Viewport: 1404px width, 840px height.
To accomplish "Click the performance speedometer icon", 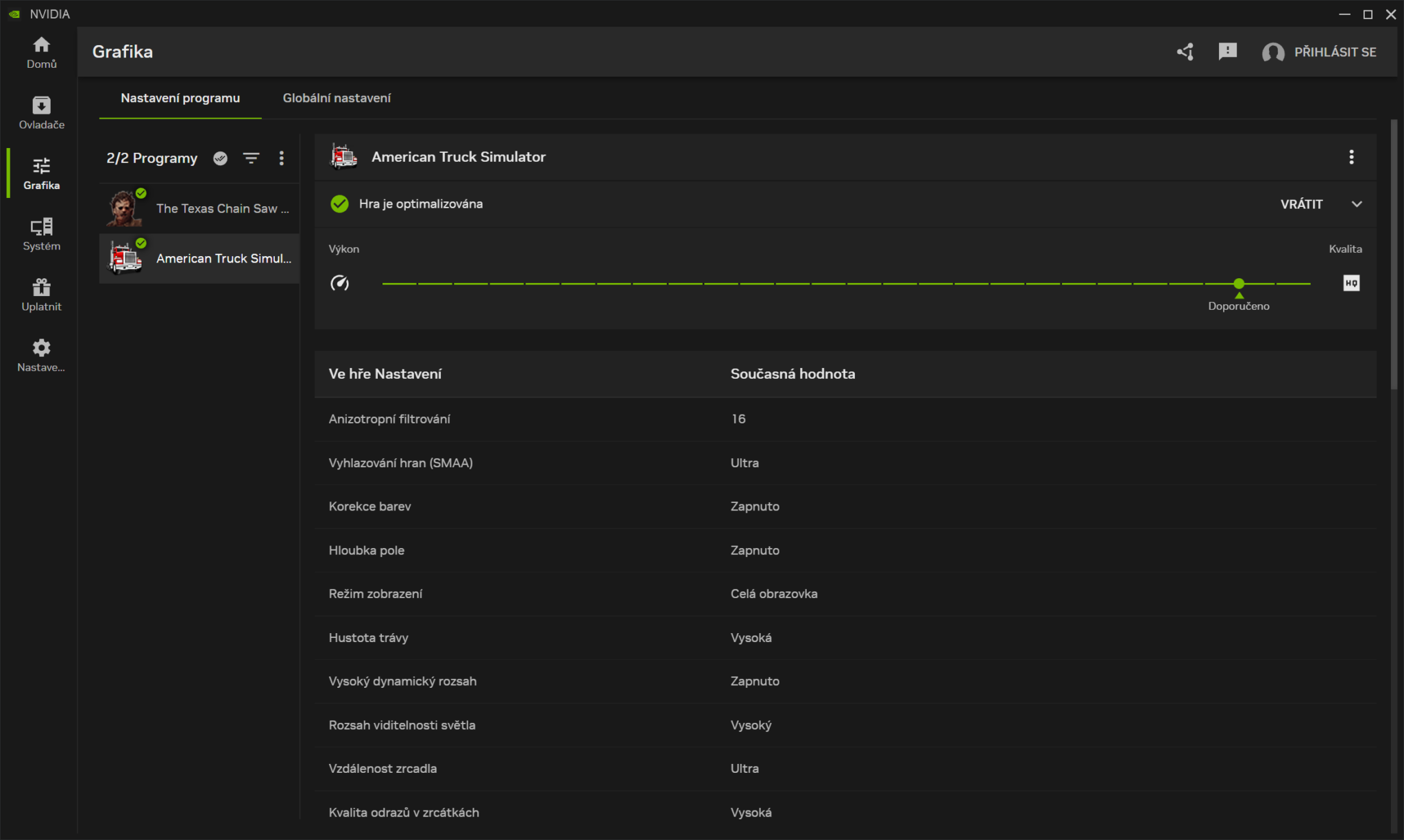I will tap(340, 283).
